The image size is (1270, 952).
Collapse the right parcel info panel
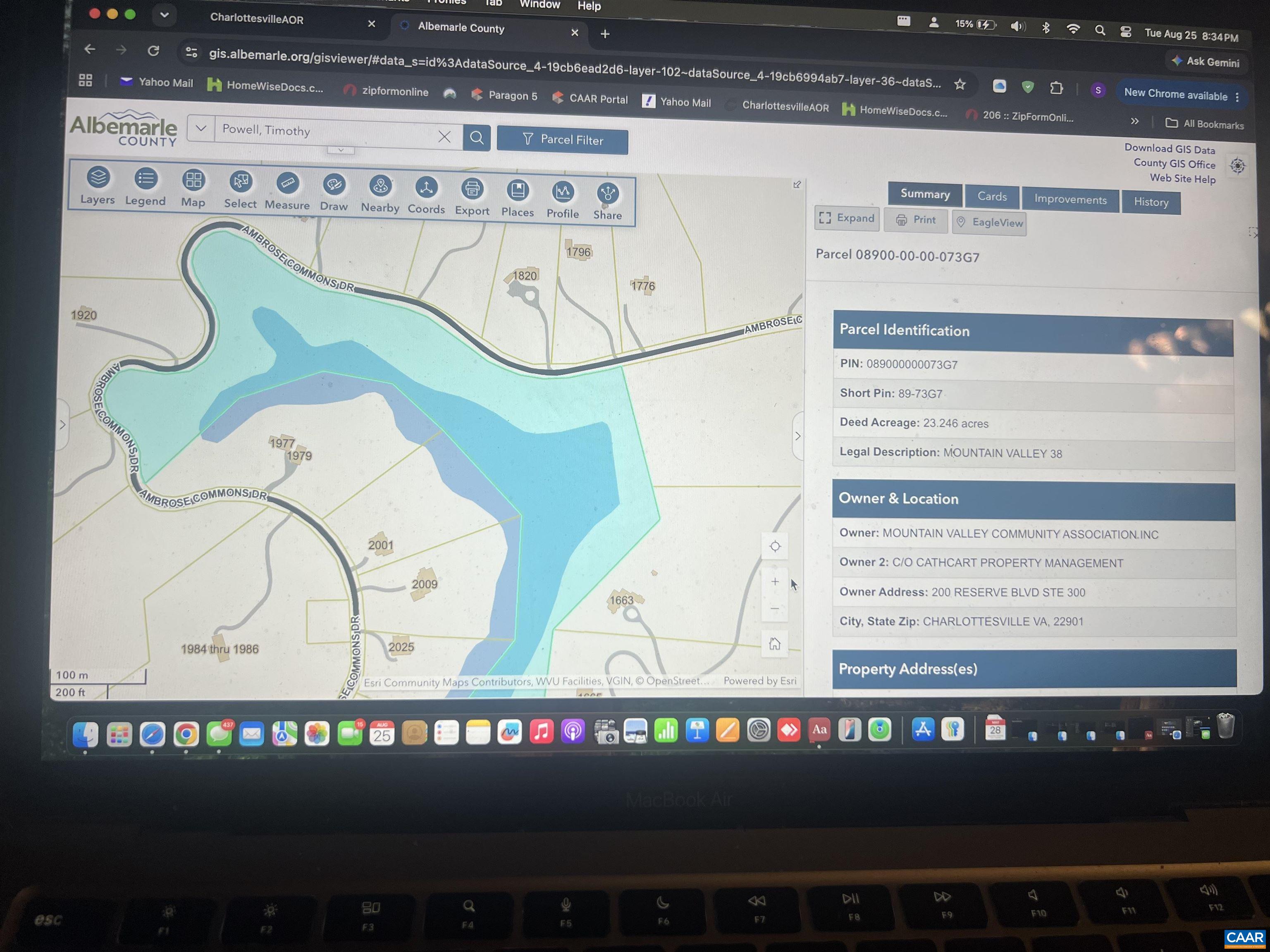tap(797, 436)
